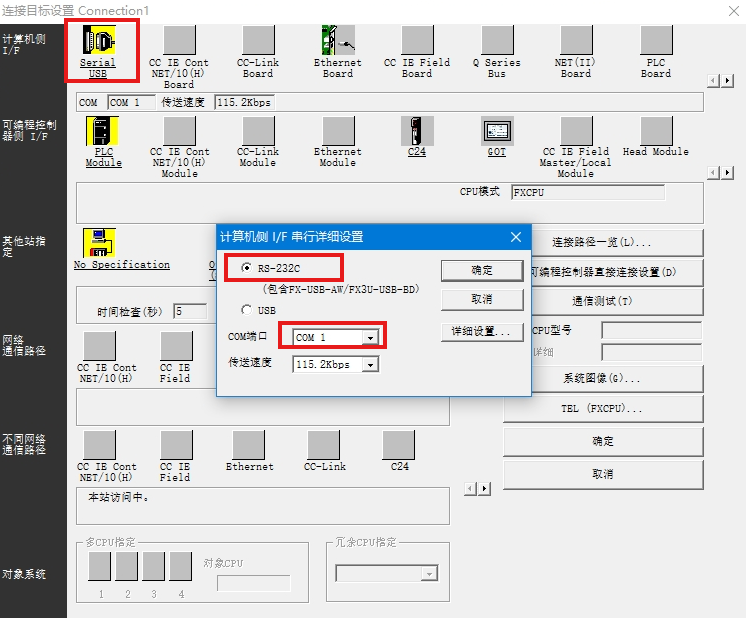Viewport: 746px width, 618px height.
Task: Click the TEL (FXCPU) button
Action: click(x=602, y=409)
